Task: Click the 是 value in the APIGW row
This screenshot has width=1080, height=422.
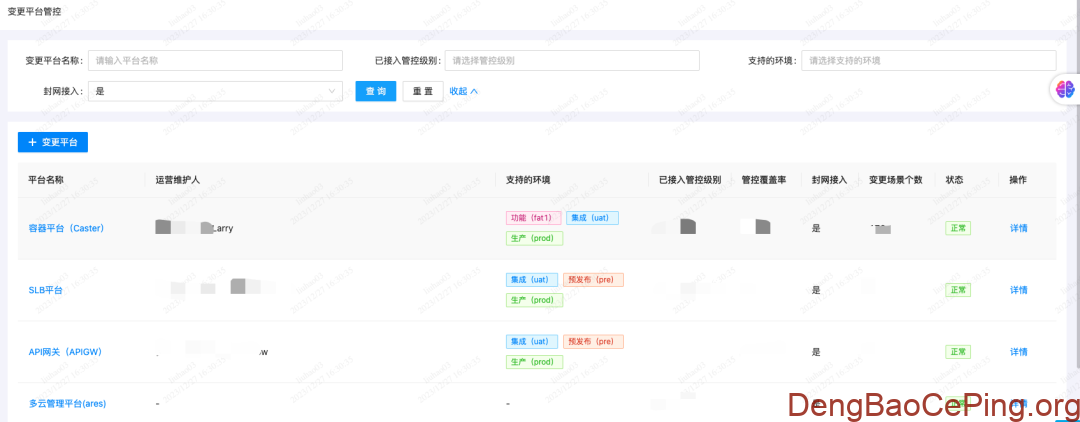Action: click(x=816, y=352)
